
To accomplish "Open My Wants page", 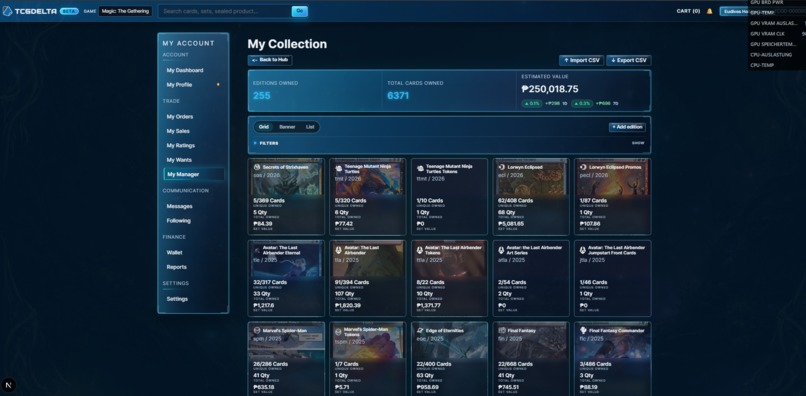I will point(179,160).
